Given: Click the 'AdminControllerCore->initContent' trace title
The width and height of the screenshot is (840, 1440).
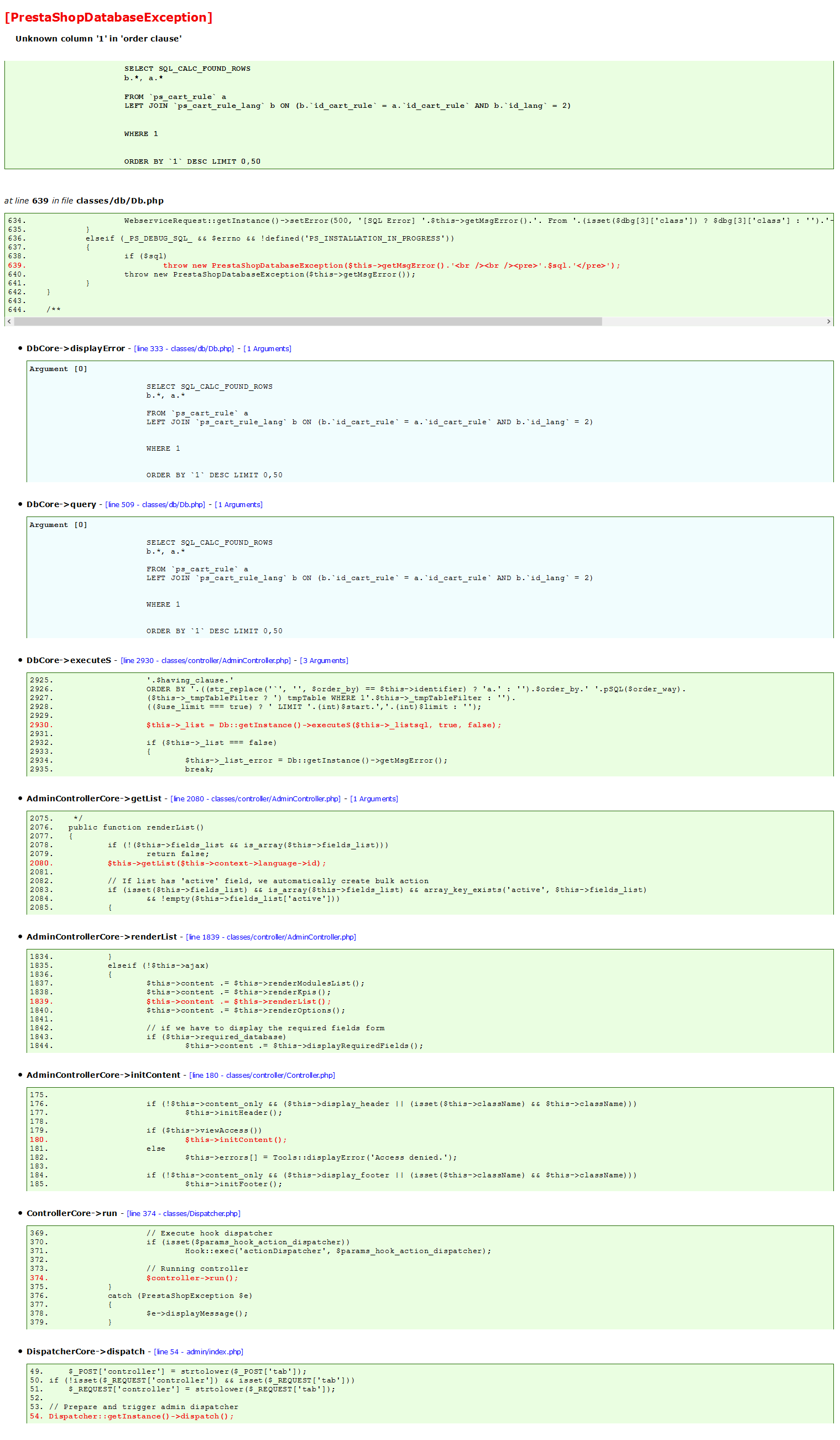Looking at the screenshot, I should [x=103, y=1076].
